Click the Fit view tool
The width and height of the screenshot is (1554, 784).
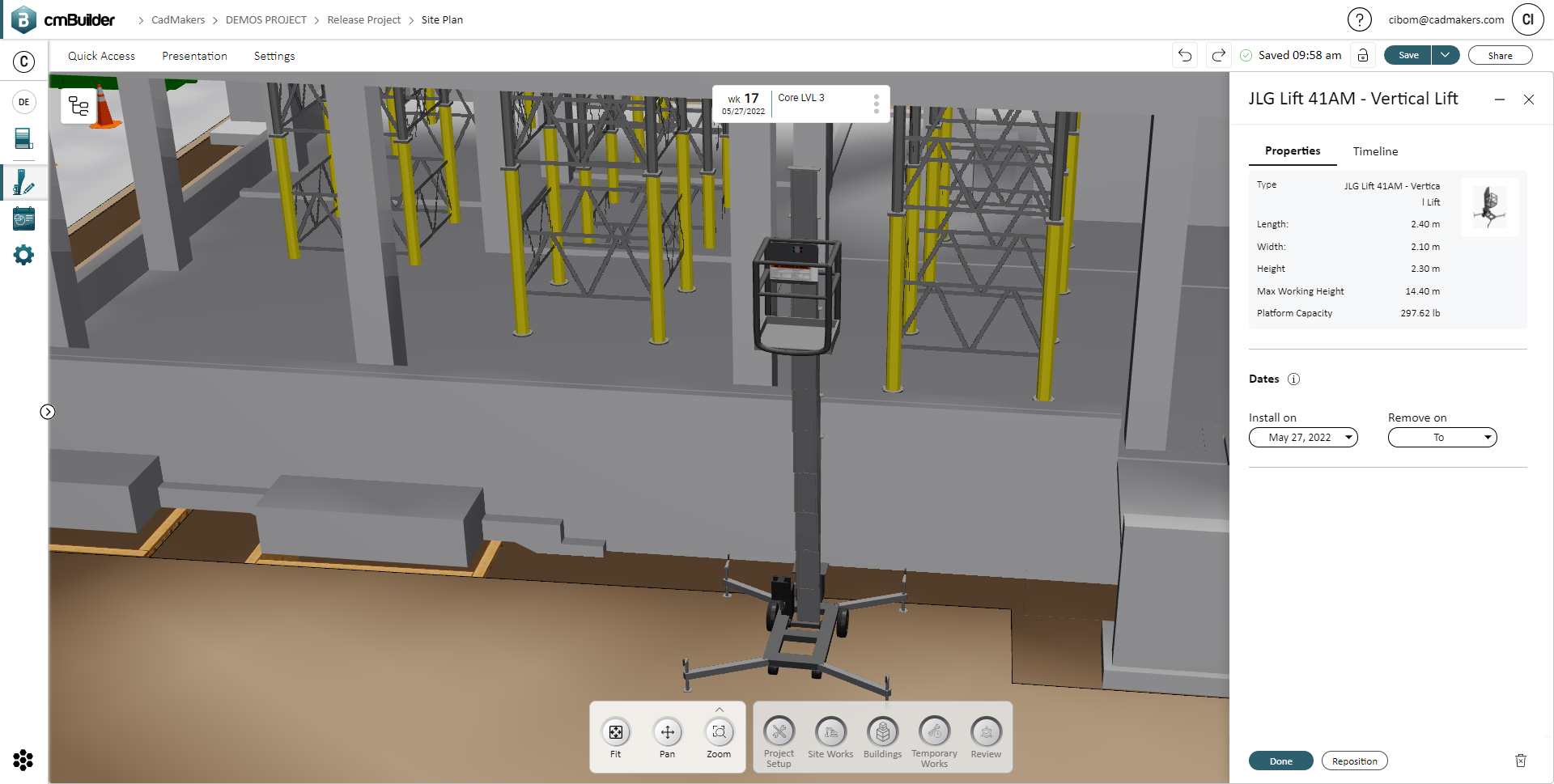pyautogui.click(x=616, y=738)
